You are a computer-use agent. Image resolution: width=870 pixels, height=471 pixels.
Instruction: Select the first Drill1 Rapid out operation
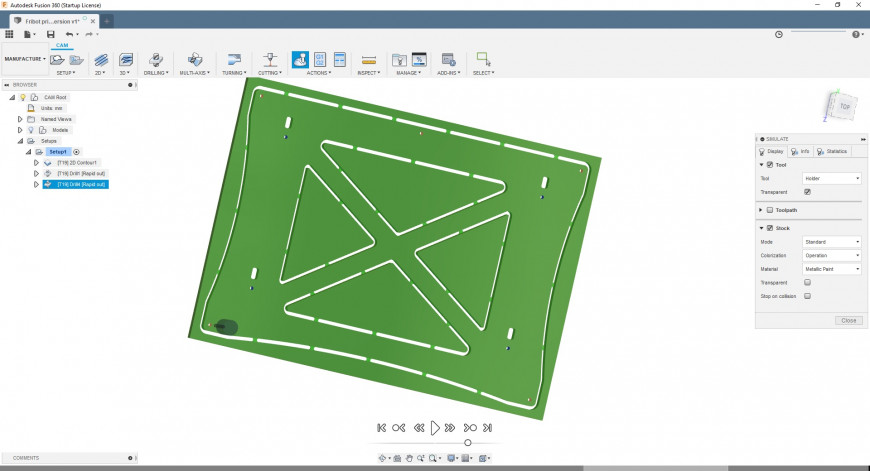click(x=81, y=174)
